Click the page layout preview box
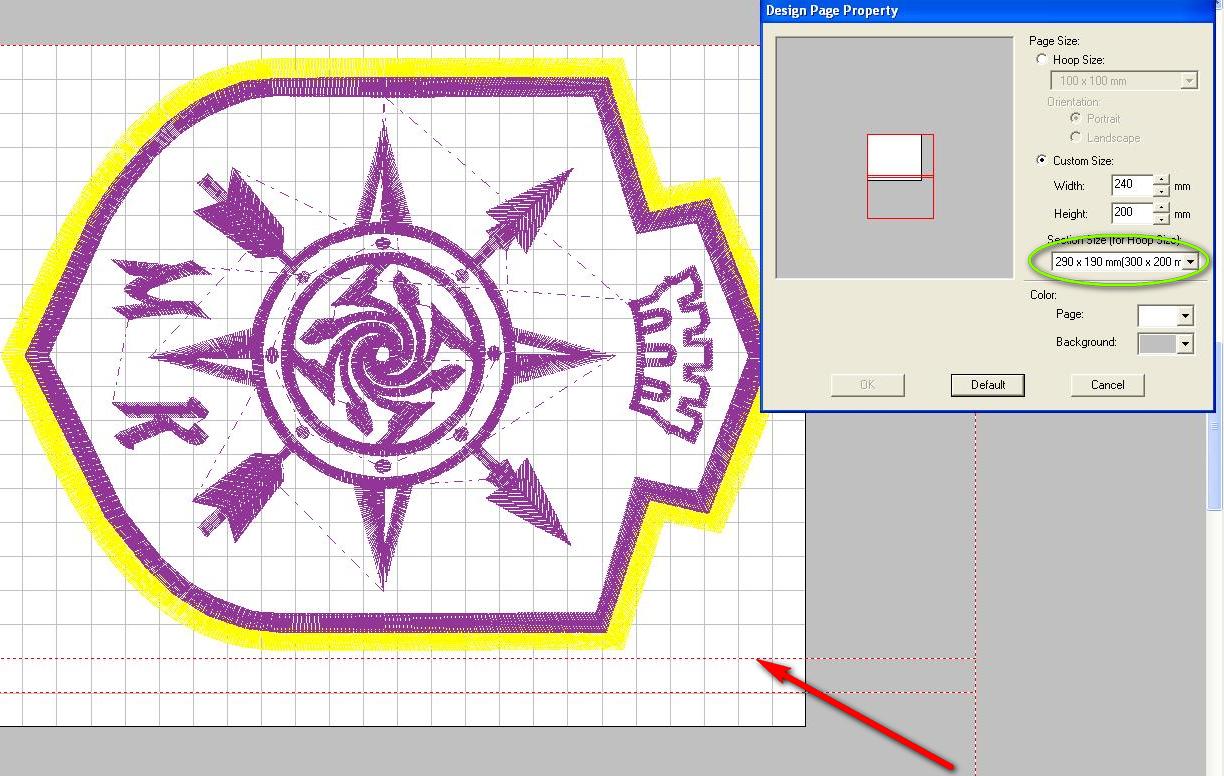Screen dimensions: 1224x776 pos(895,157)
